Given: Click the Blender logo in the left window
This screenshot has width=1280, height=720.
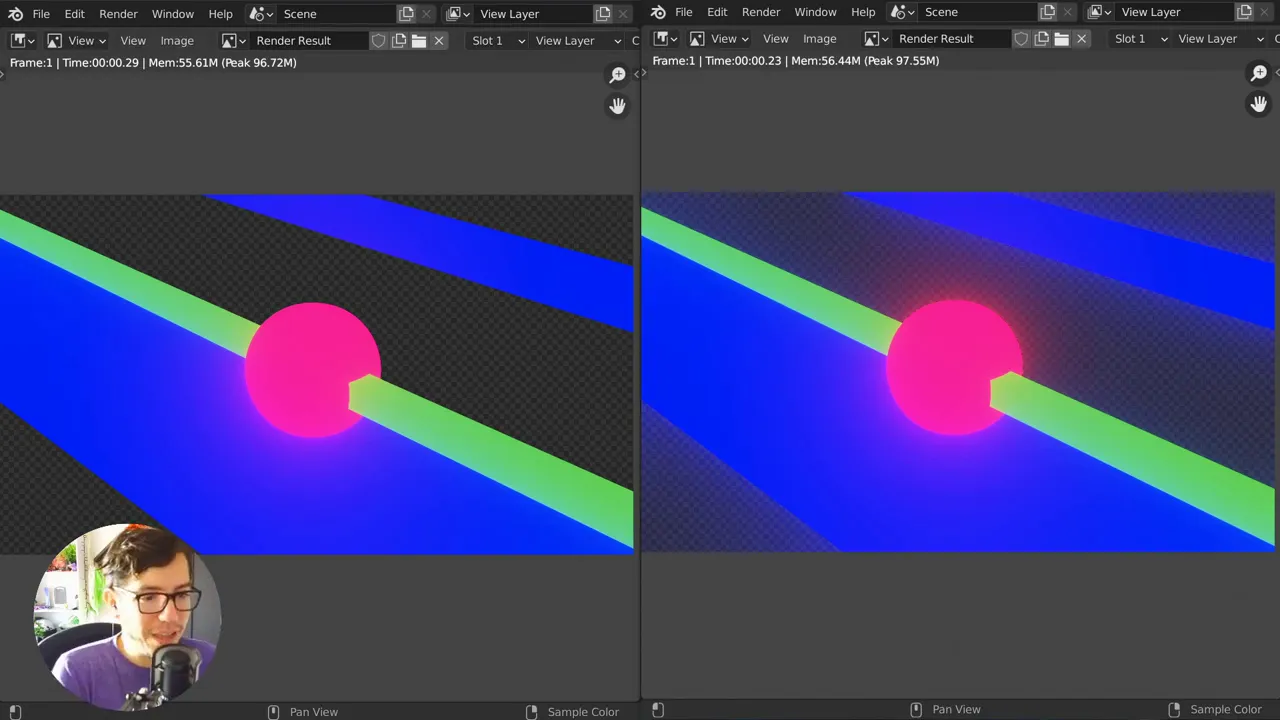Looking at the screenshot, I should click(x=15, y=14).
